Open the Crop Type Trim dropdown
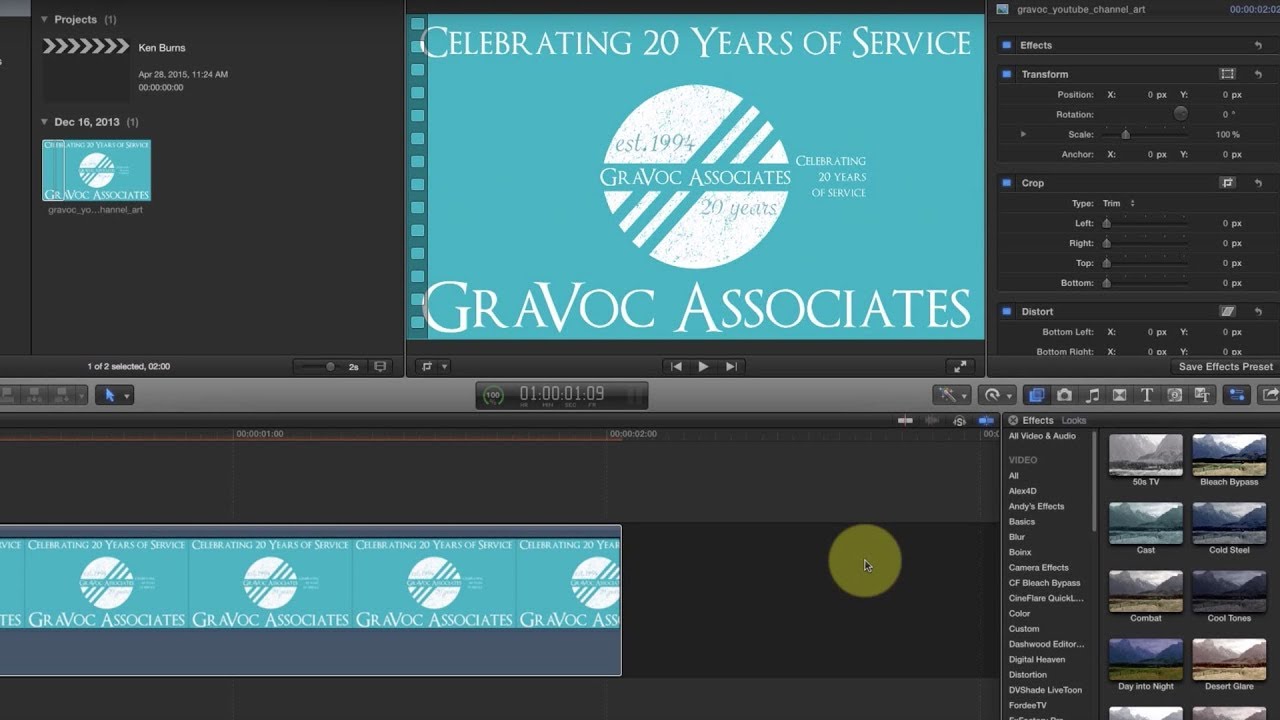This screenshot has width=1280, height=720. [x=1119, y=203]
